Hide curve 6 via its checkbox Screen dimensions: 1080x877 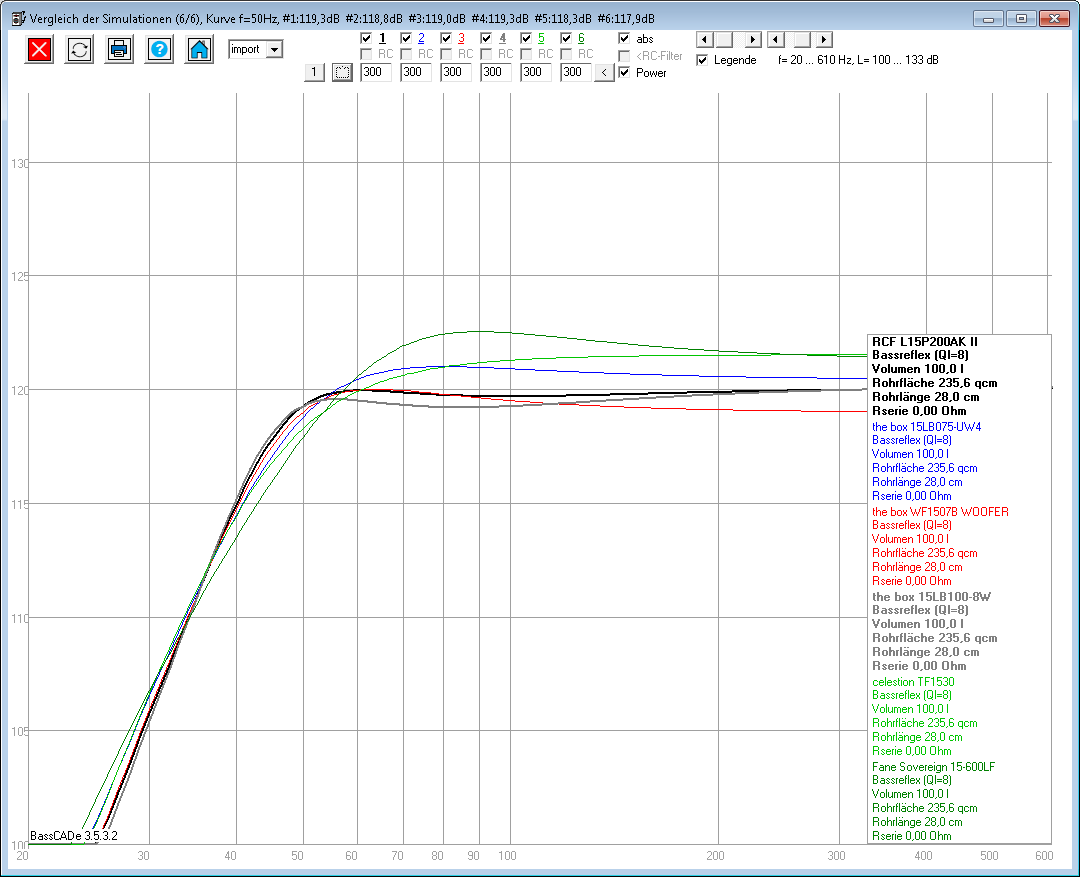coord(566,38)
